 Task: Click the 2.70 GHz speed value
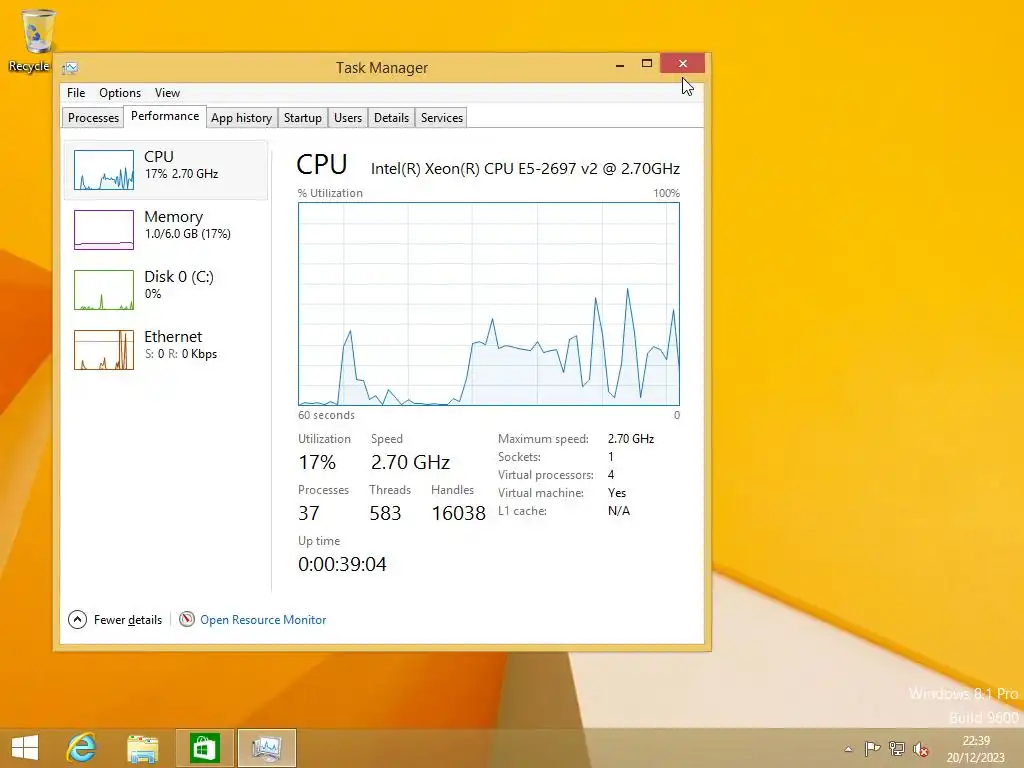coord(410,462)
